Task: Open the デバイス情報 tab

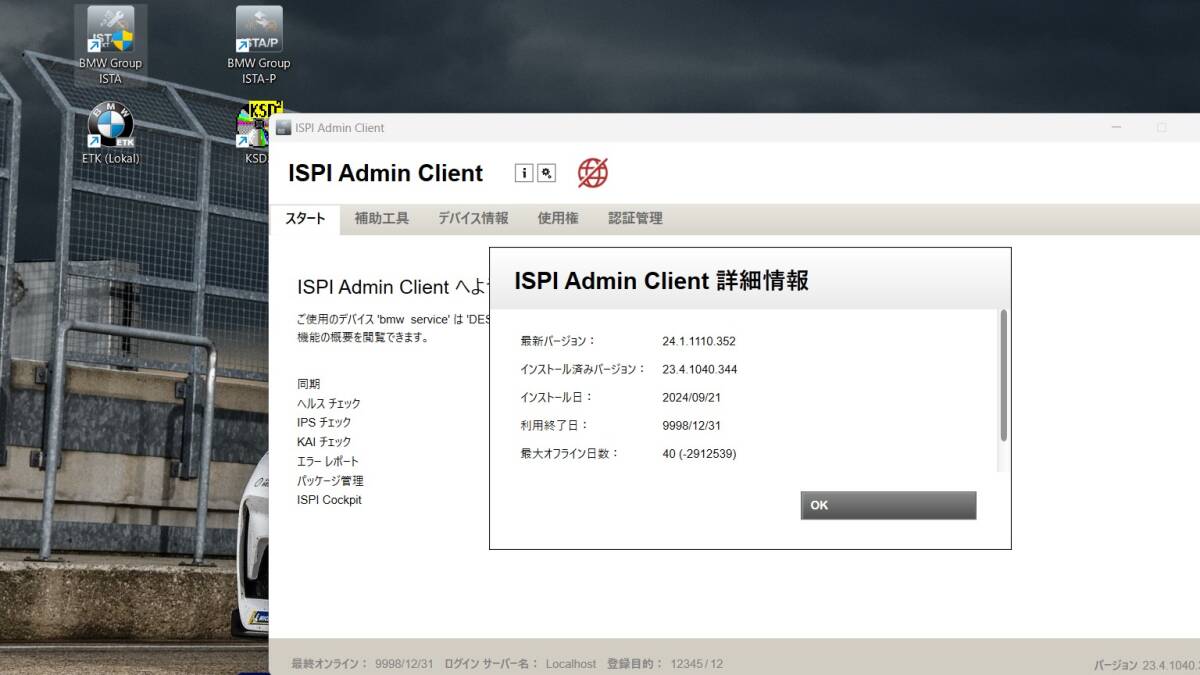Action: 473,218
